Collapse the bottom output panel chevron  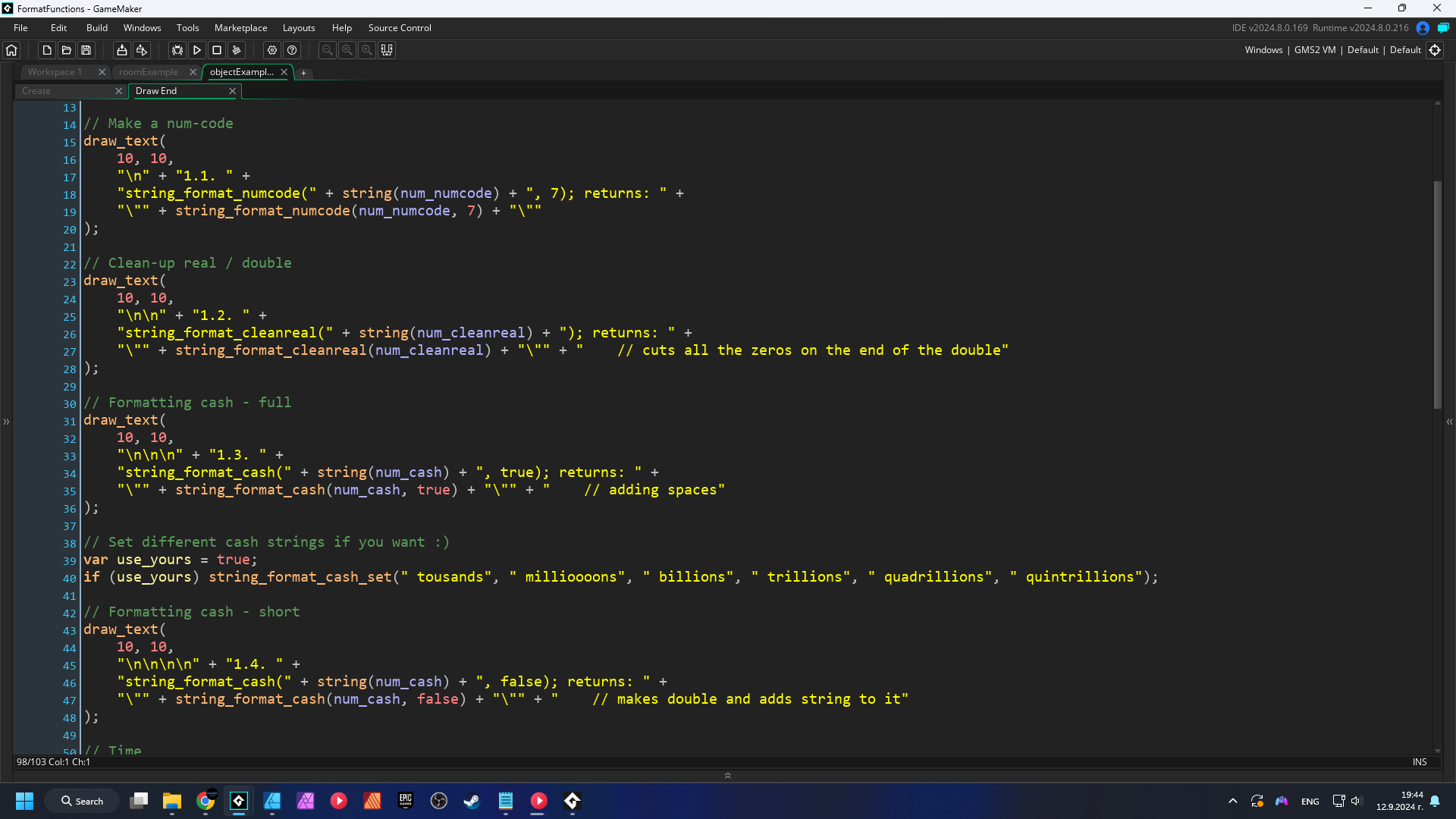pyautogui.click(x=727, y=775)
